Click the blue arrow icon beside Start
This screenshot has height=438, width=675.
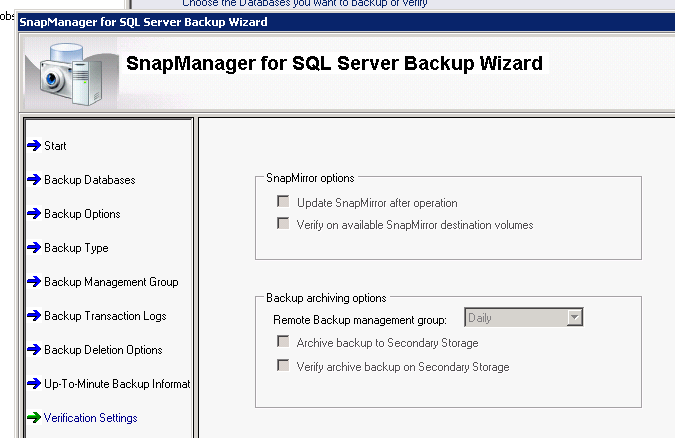pyautogui.click(x=34, y=146)
